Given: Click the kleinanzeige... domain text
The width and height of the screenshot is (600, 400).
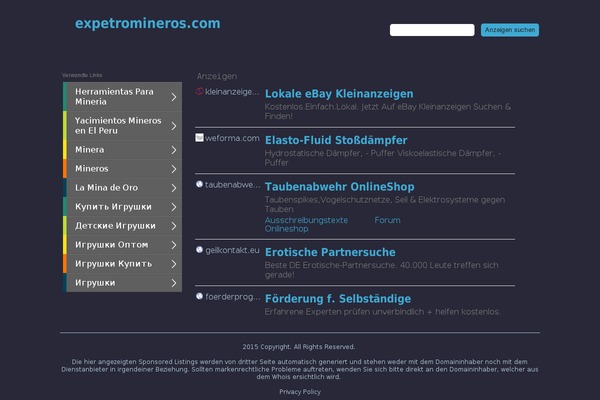Looking at the screenshot, I should (232, 92).
